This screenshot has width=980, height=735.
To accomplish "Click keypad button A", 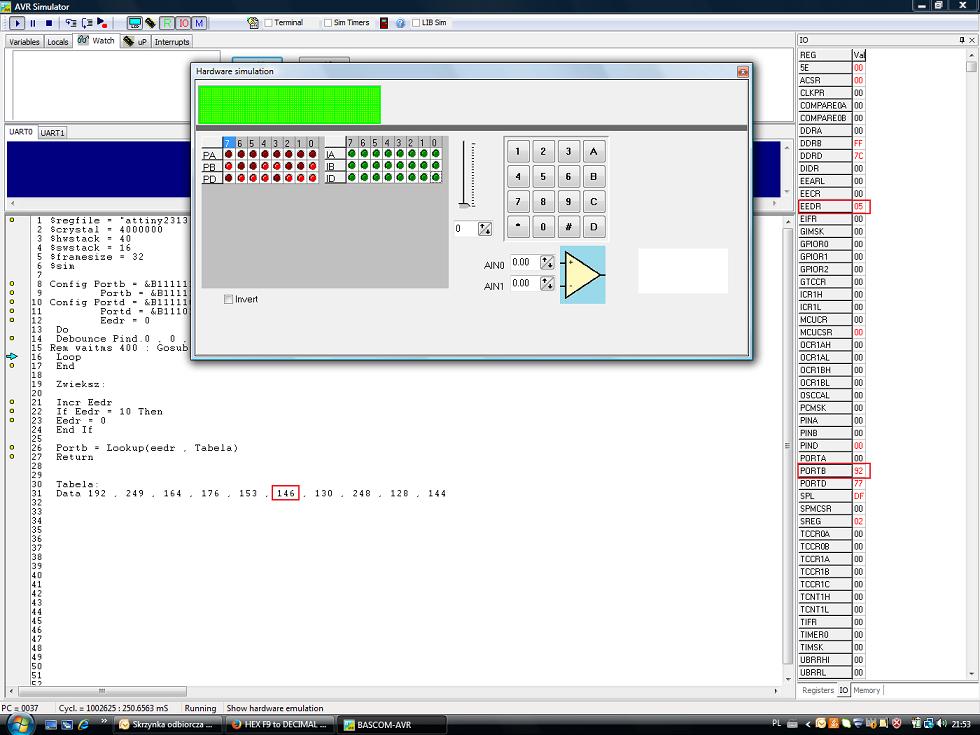I will (x=593, y=151).
